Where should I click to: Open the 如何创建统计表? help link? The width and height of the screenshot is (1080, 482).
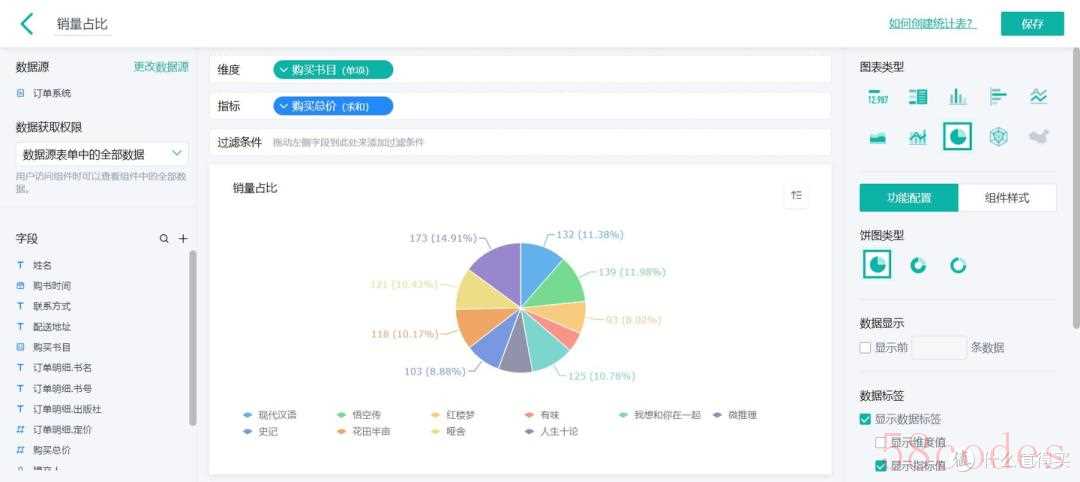click(933, 23)
